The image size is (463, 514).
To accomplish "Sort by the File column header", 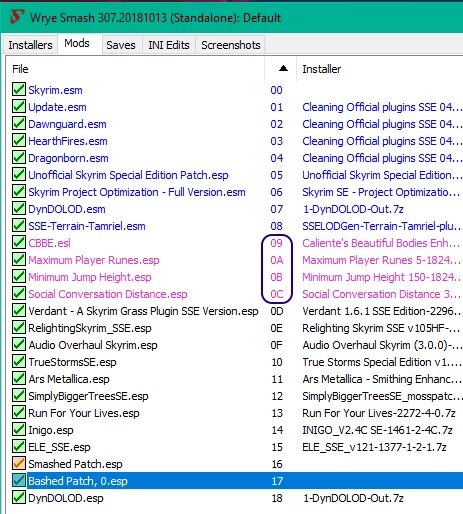I will tap(20, 69).
